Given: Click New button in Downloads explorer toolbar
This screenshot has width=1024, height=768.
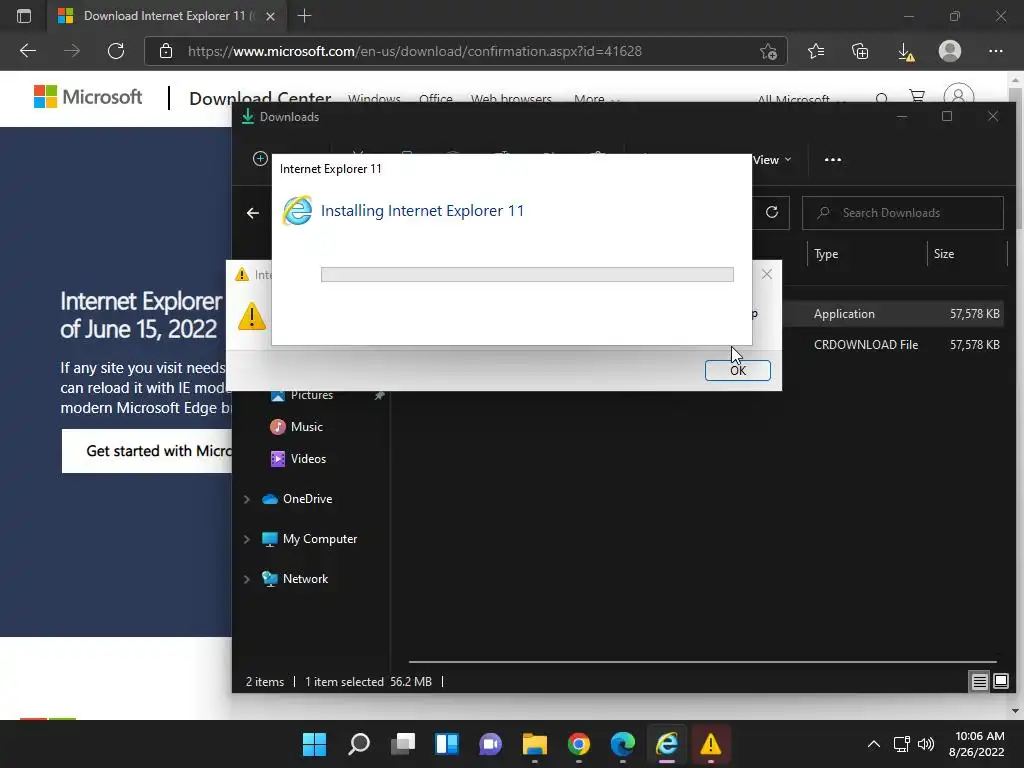Looking at the screenshot, I should (x=261, y=159).
